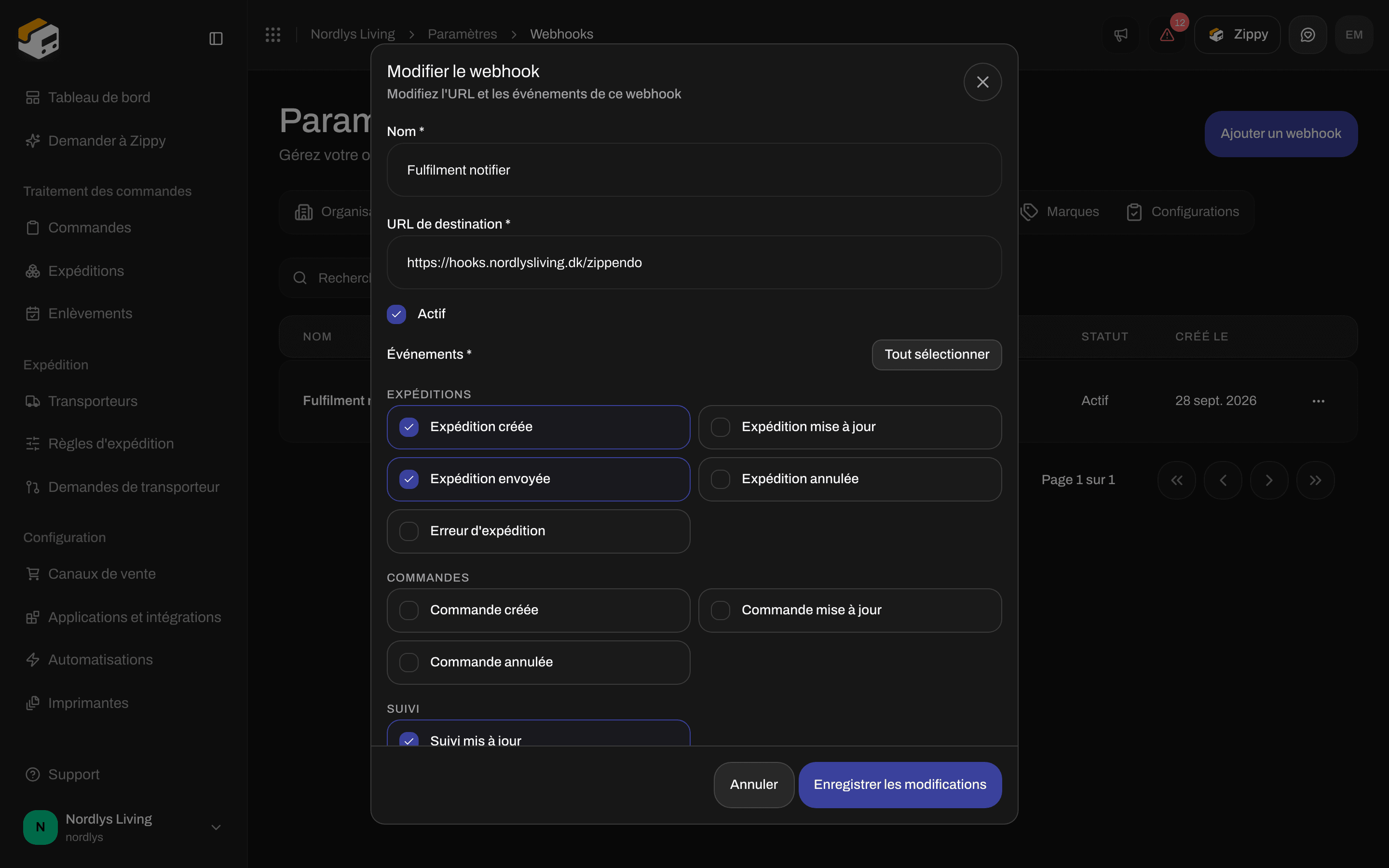
Task: Click Annuler button
Action: pos(754,785)
